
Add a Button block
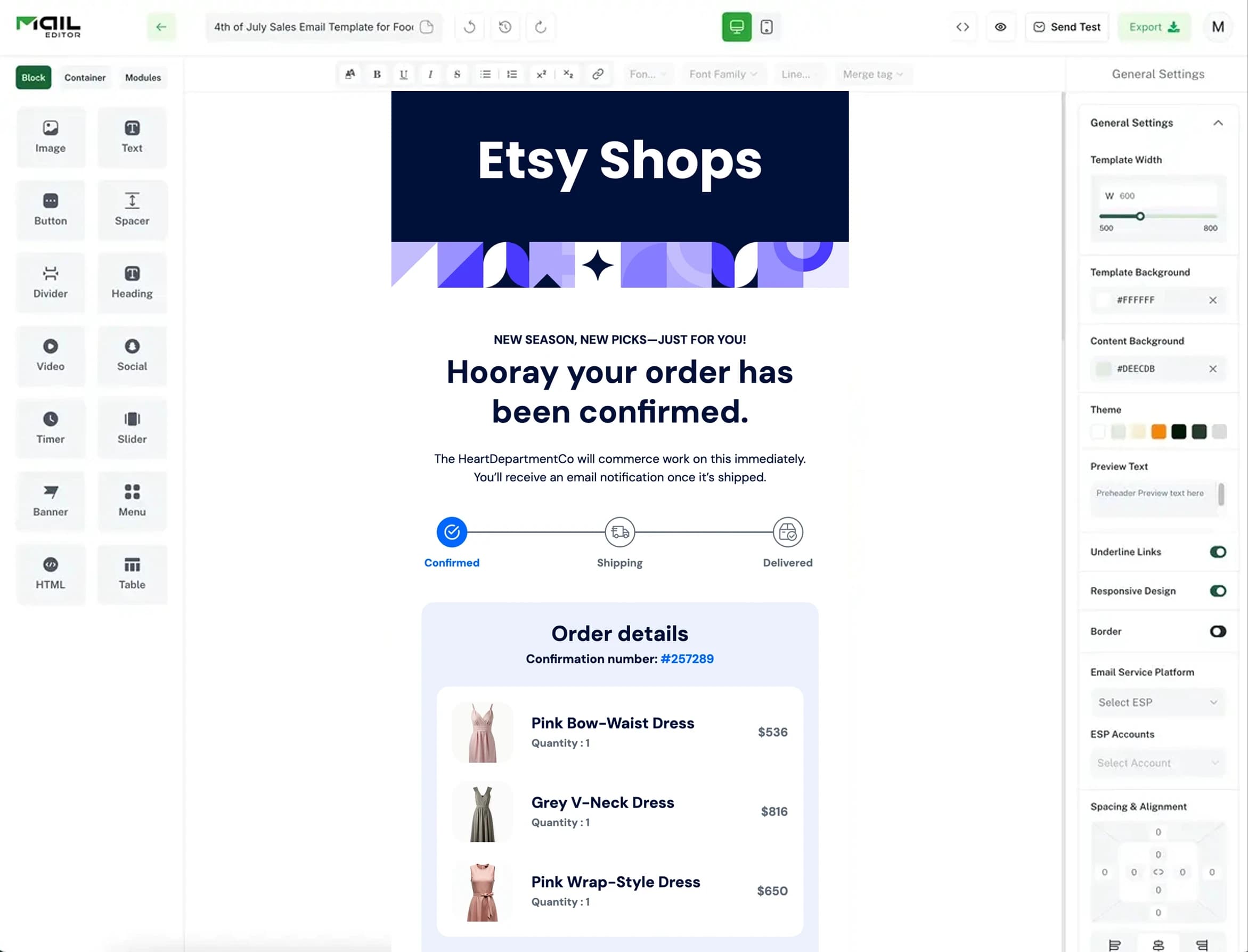click(x=51, y=210)
